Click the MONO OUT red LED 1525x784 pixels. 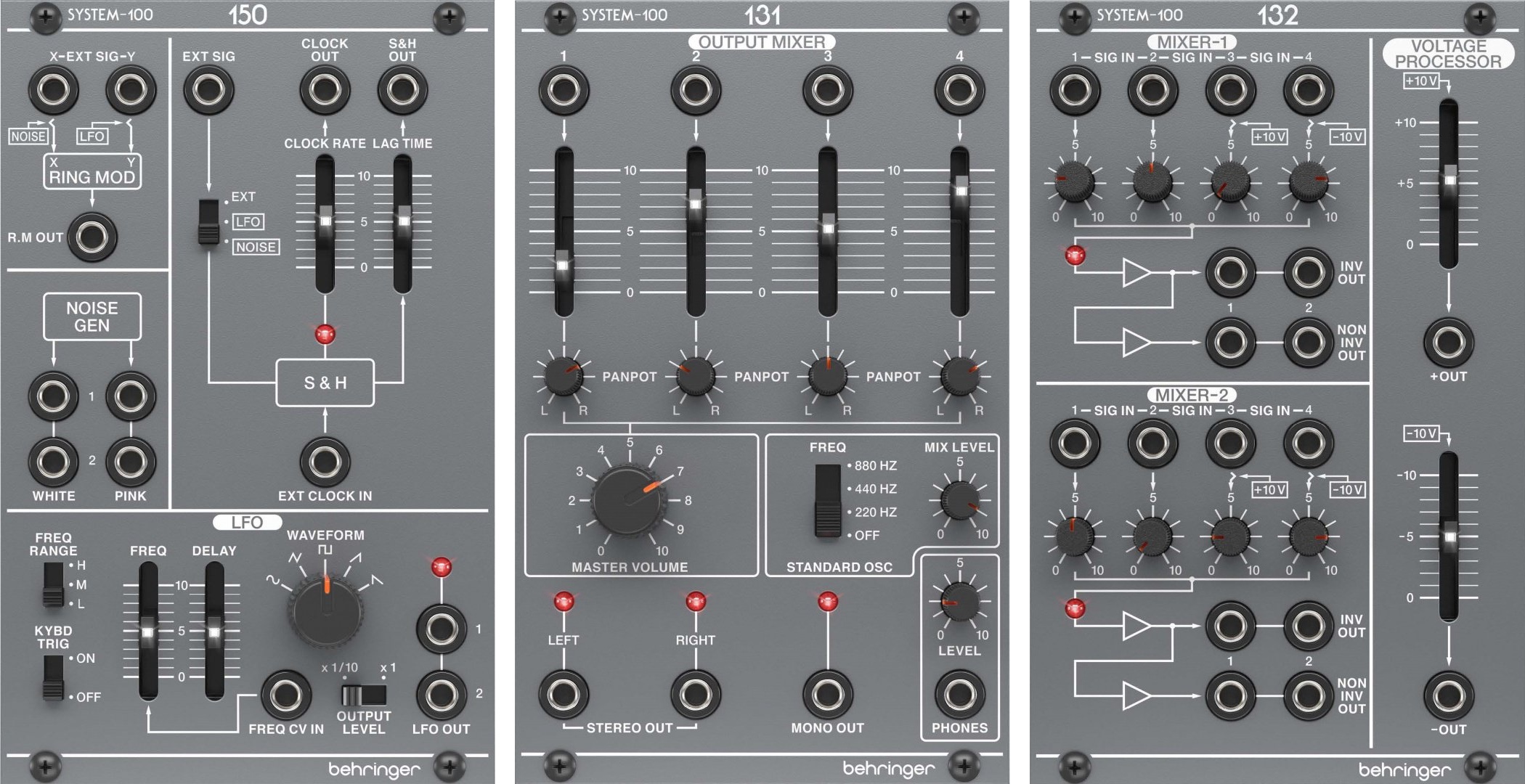(x=827, y=601)
